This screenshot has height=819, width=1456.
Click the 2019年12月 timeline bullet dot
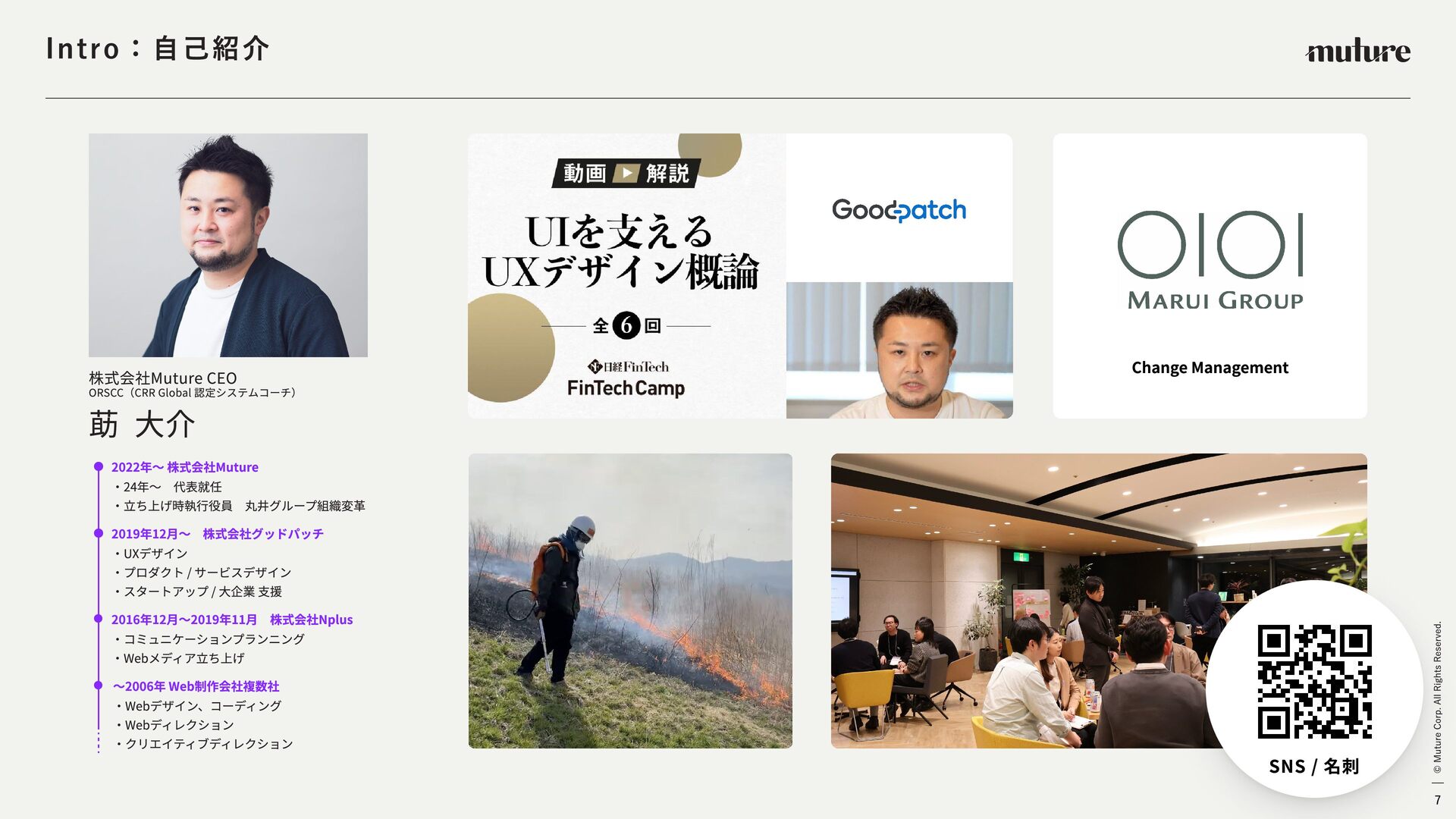pos(99,533)
